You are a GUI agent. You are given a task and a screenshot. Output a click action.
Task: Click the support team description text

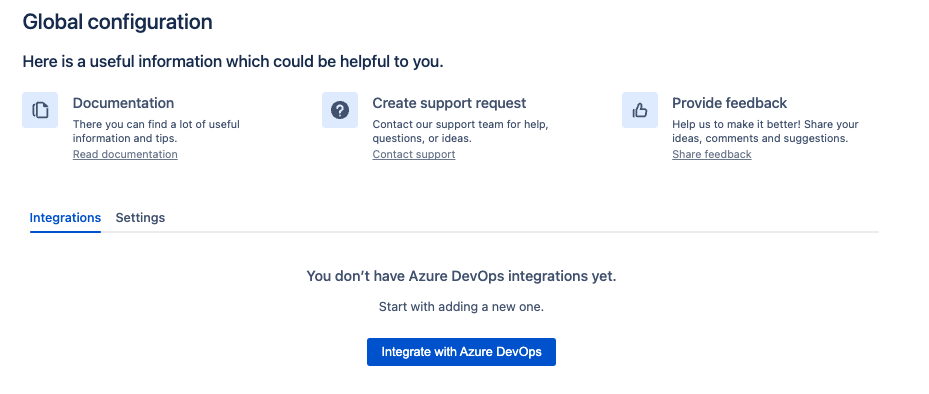pyautogui.click(x=460, y=132)
